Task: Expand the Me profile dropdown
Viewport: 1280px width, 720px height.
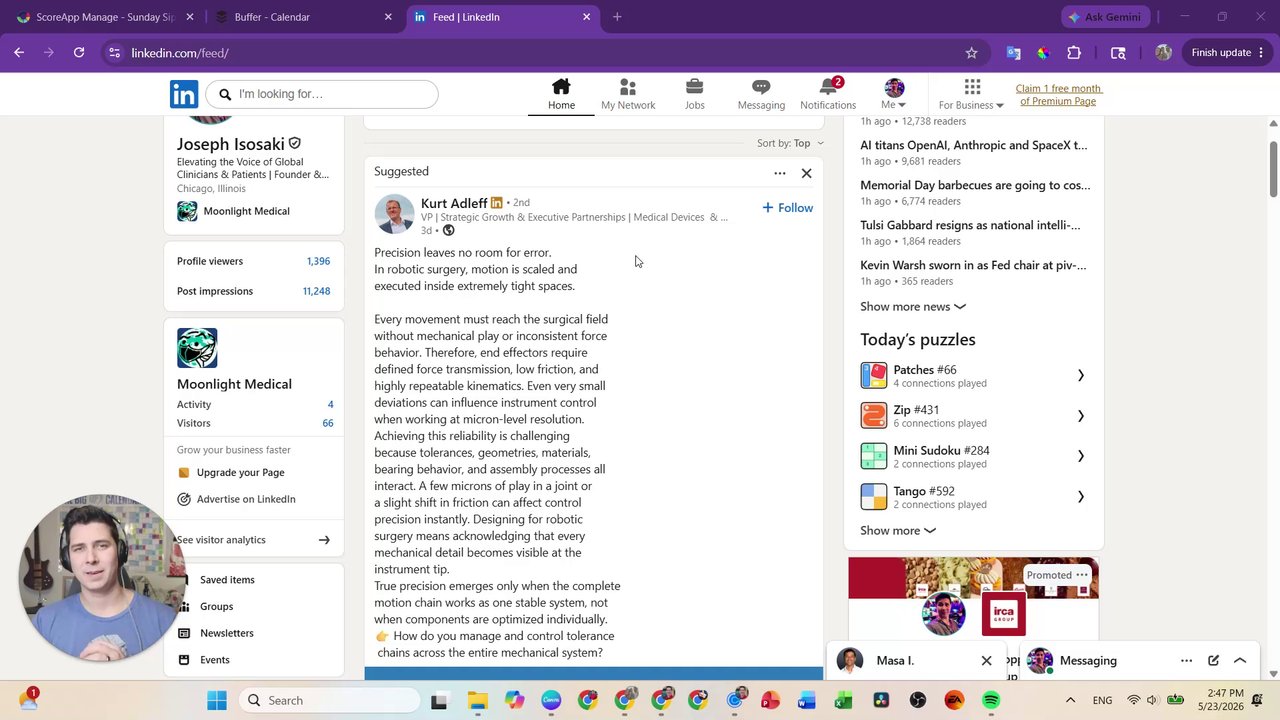Action: [894, 94]
